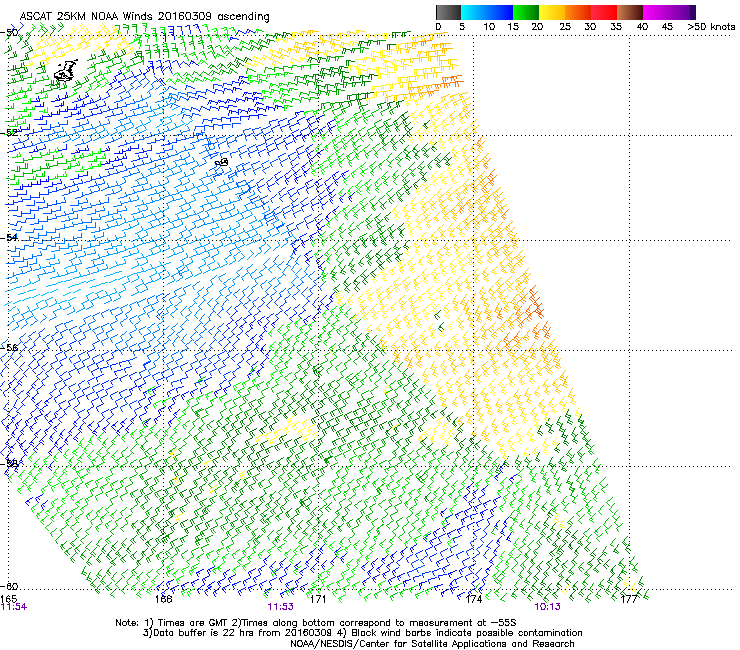
Task: Click the longitude label '171'
Action: (318, 599)
